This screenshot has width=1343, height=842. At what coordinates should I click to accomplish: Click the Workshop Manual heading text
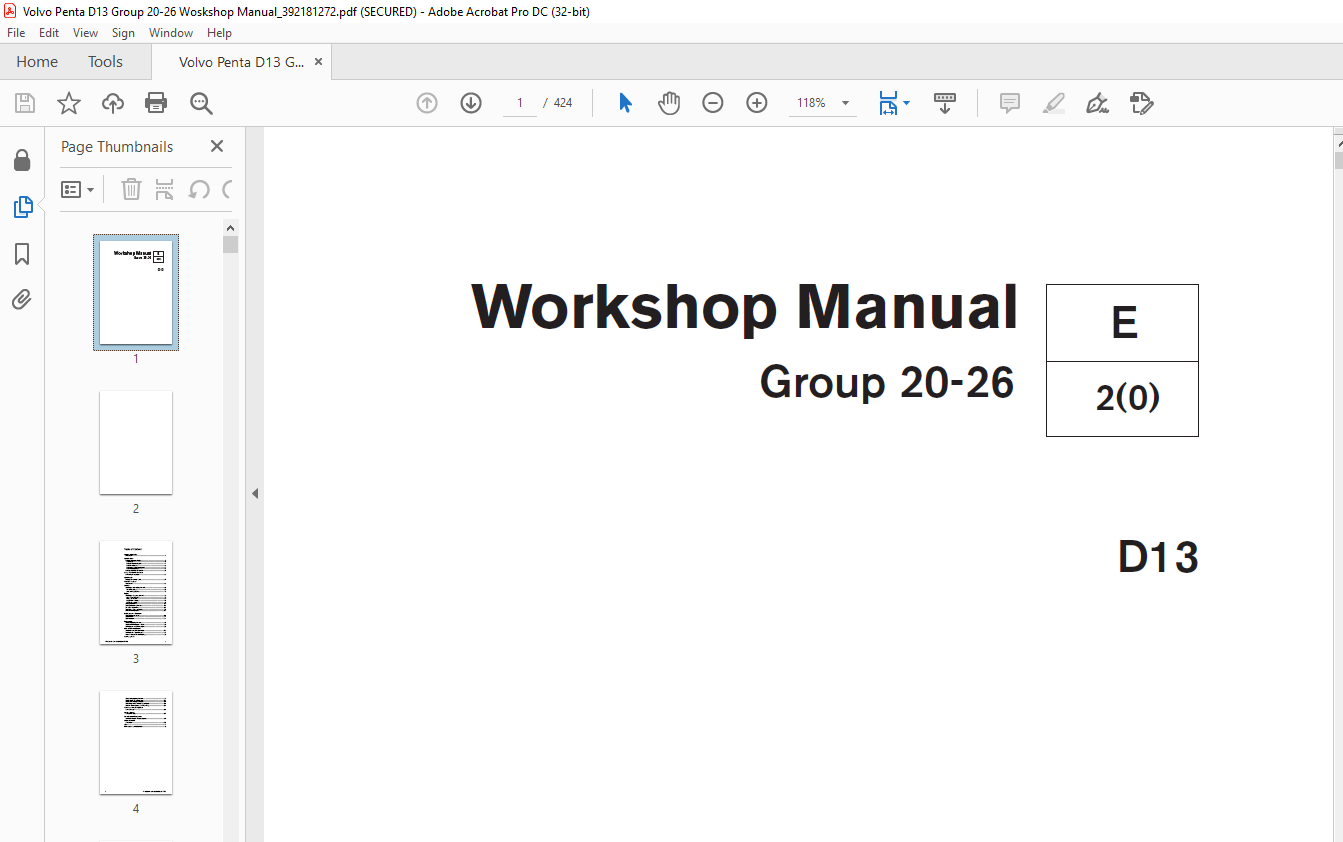pyautogui.click(x=744, y=307)
